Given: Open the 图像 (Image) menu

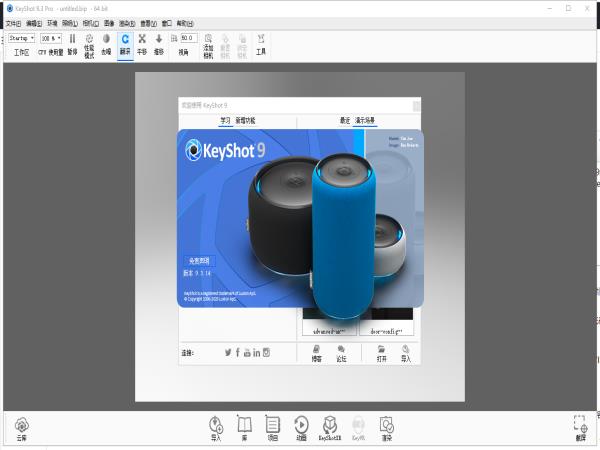Looking at the screenshot, I should pyautogui.click(x=109, y=24).
